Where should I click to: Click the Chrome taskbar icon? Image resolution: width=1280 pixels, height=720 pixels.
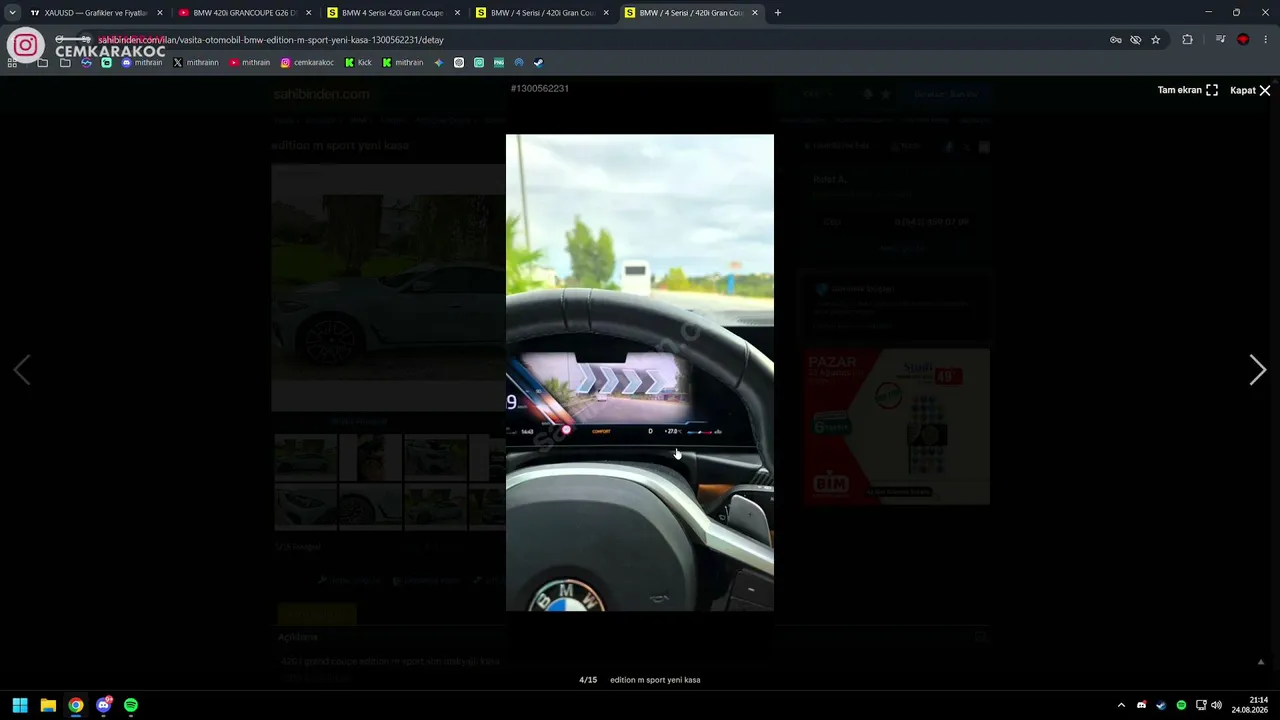tap(76, 705)
